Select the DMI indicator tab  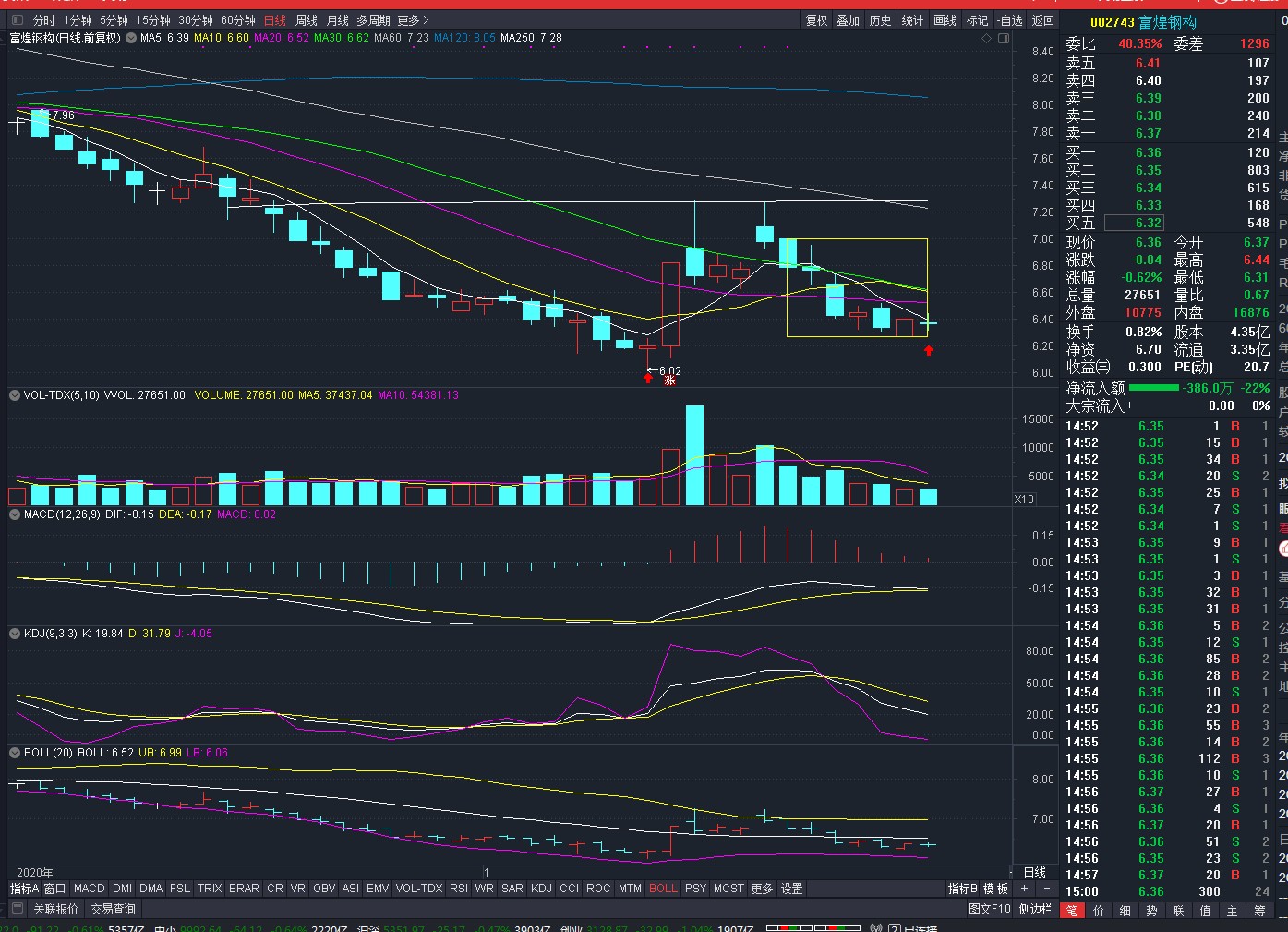click(122, 889)
